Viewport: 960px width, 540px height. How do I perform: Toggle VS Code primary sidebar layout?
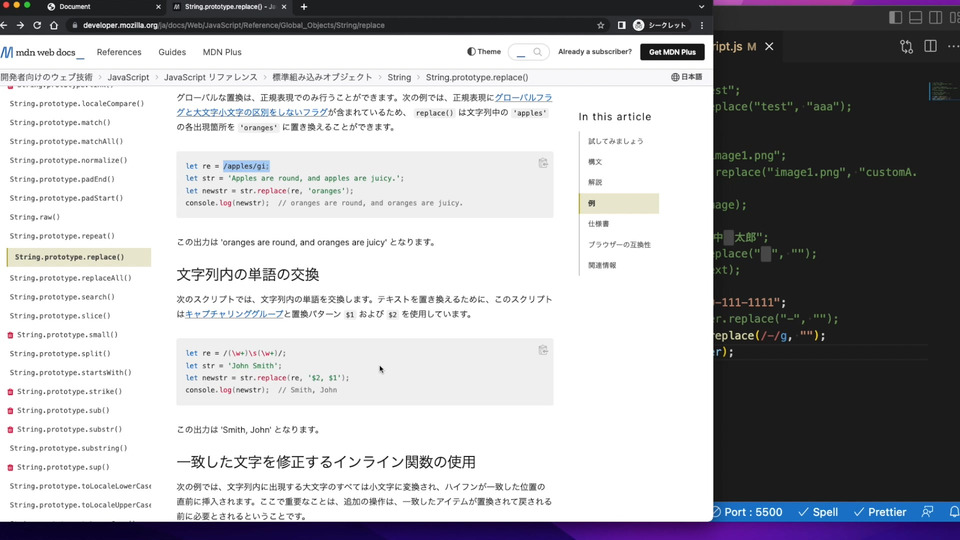click(895, 17)
